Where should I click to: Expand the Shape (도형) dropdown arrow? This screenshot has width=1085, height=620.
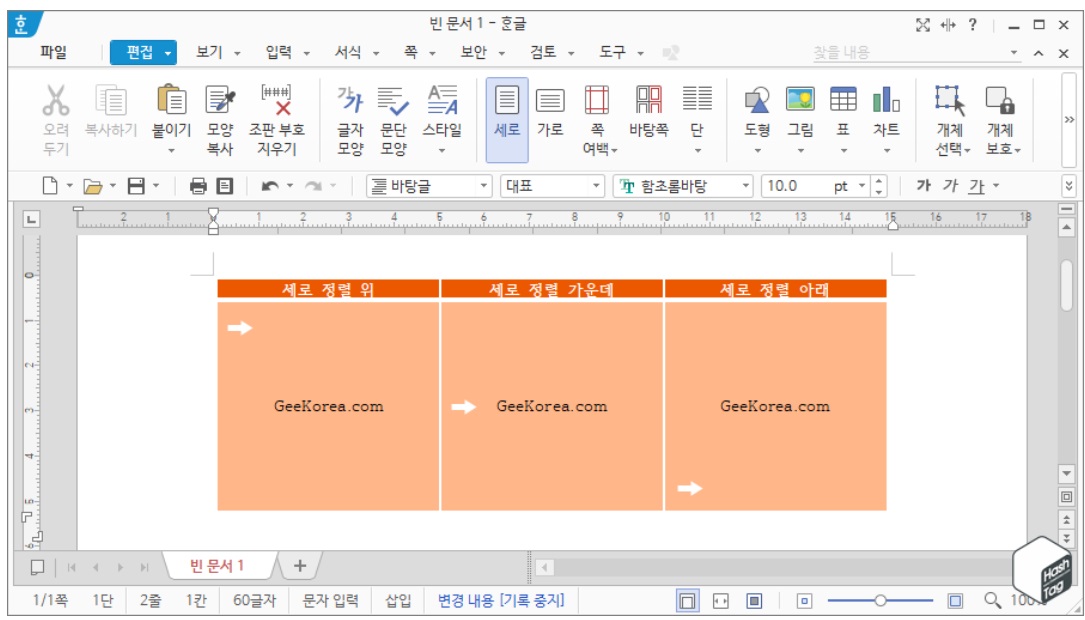pos(757,150)
